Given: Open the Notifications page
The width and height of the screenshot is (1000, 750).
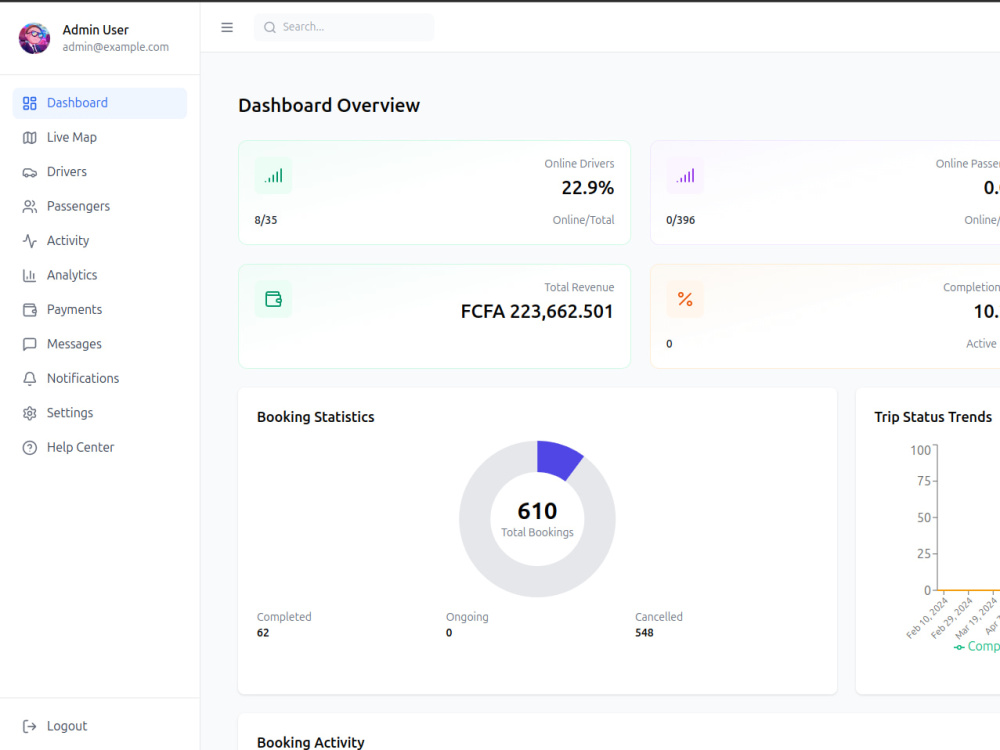Looking at the screenshot, I should 99,379.
